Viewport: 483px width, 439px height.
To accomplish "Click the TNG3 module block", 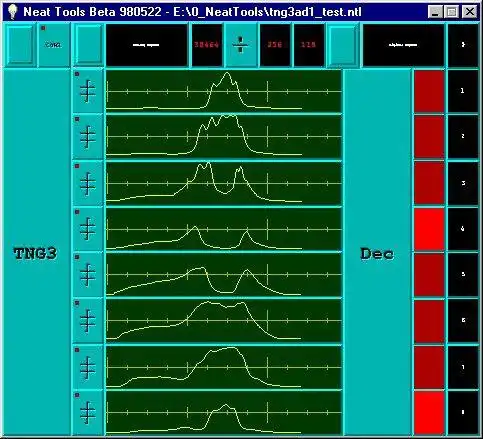I will [36, 252].
